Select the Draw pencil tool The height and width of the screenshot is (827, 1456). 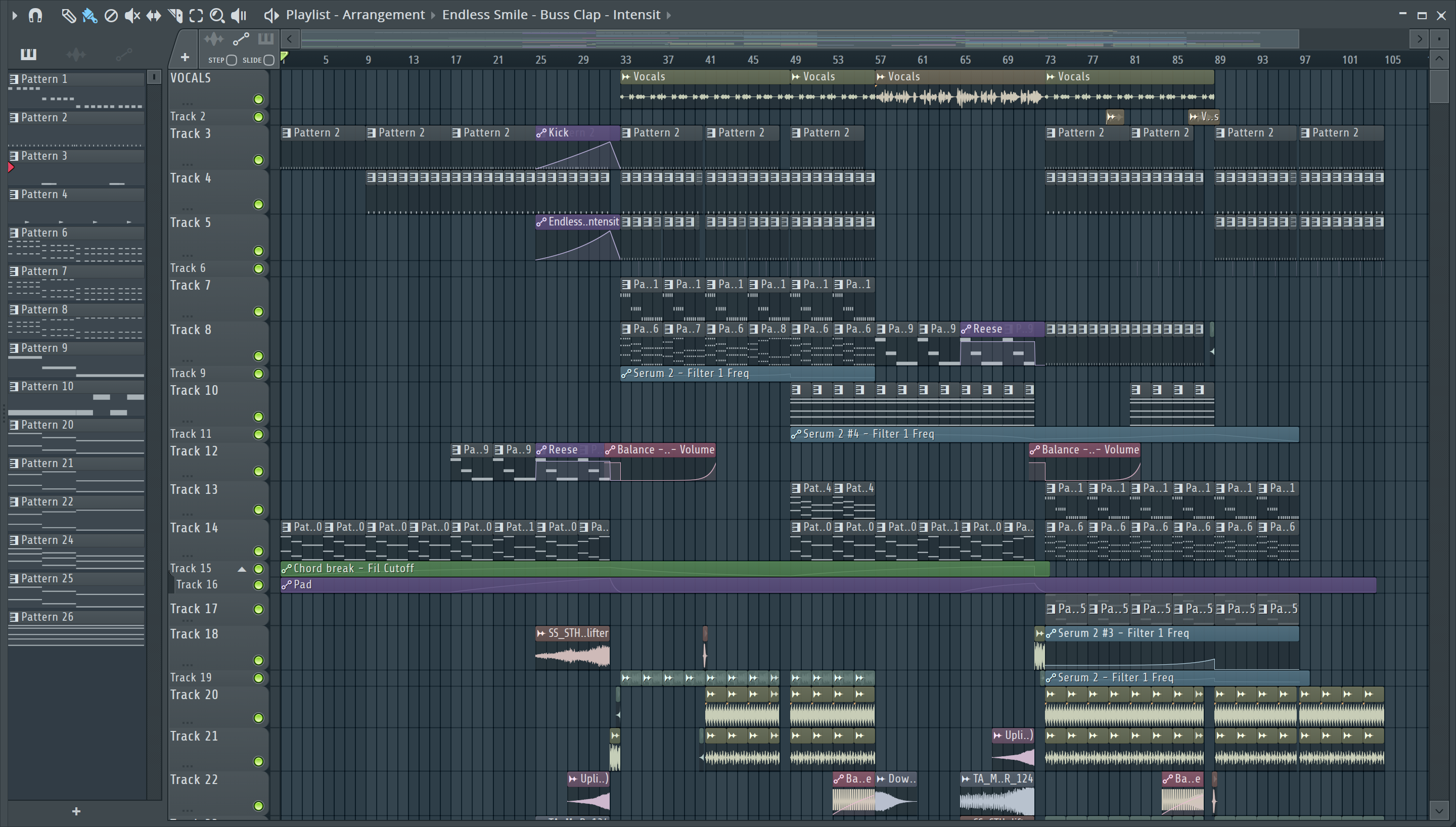pos(68,15)
